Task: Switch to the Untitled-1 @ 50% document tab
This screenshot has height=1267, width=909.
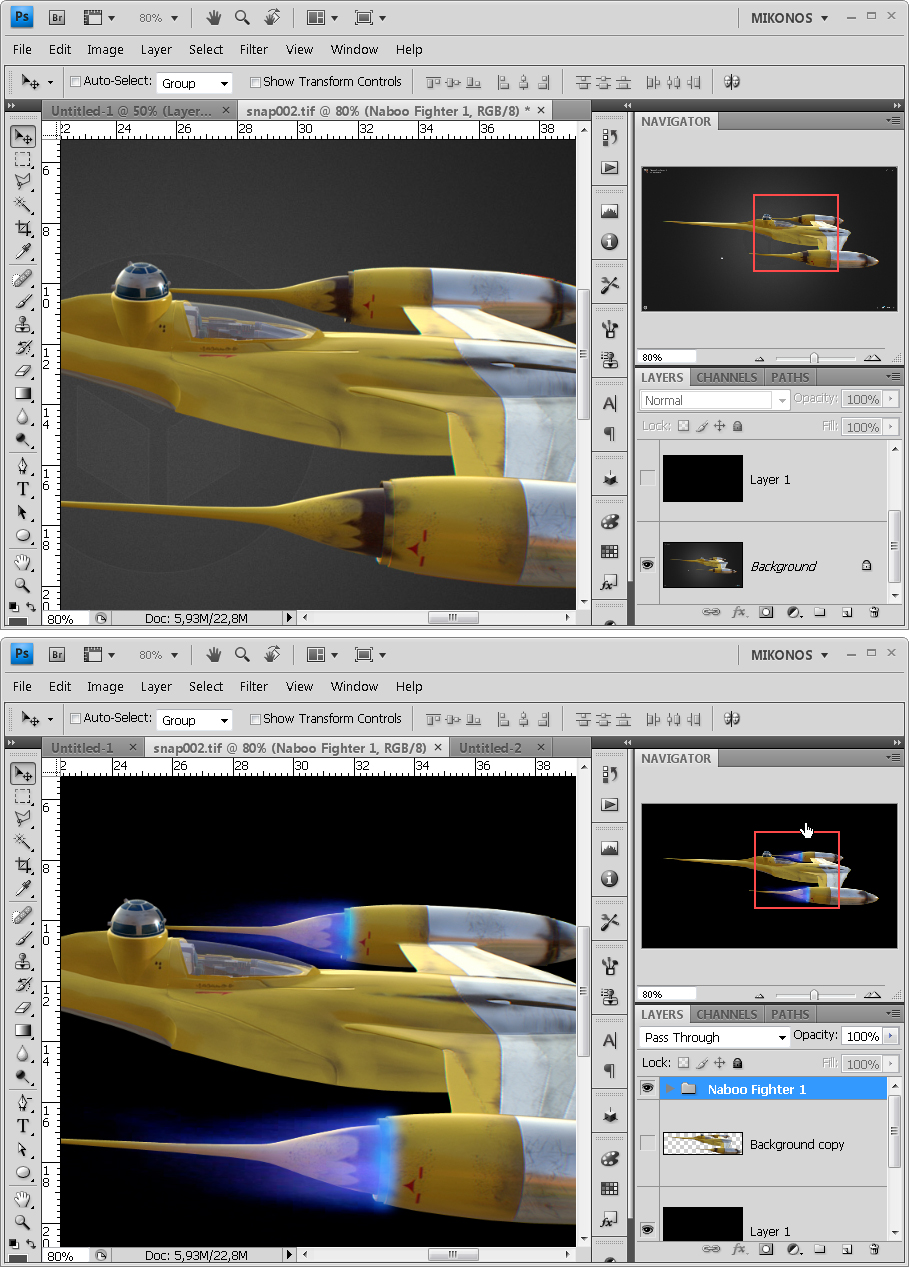Action: (x=131, y=111)
